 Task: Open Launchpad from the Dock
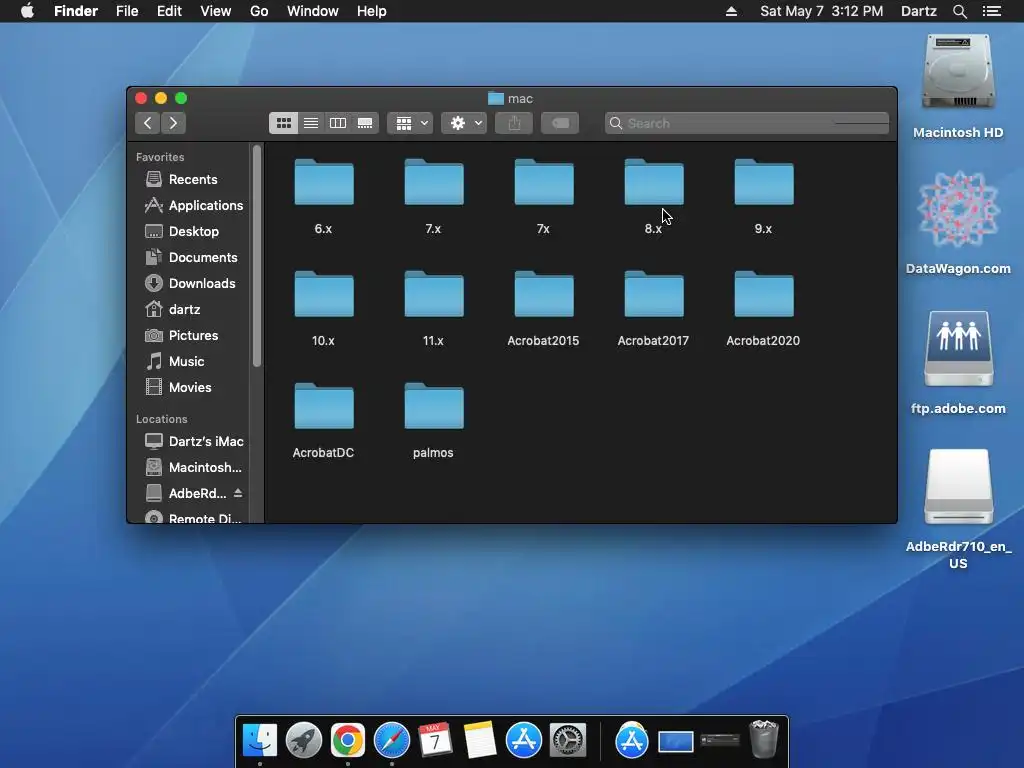click(304, 741)
